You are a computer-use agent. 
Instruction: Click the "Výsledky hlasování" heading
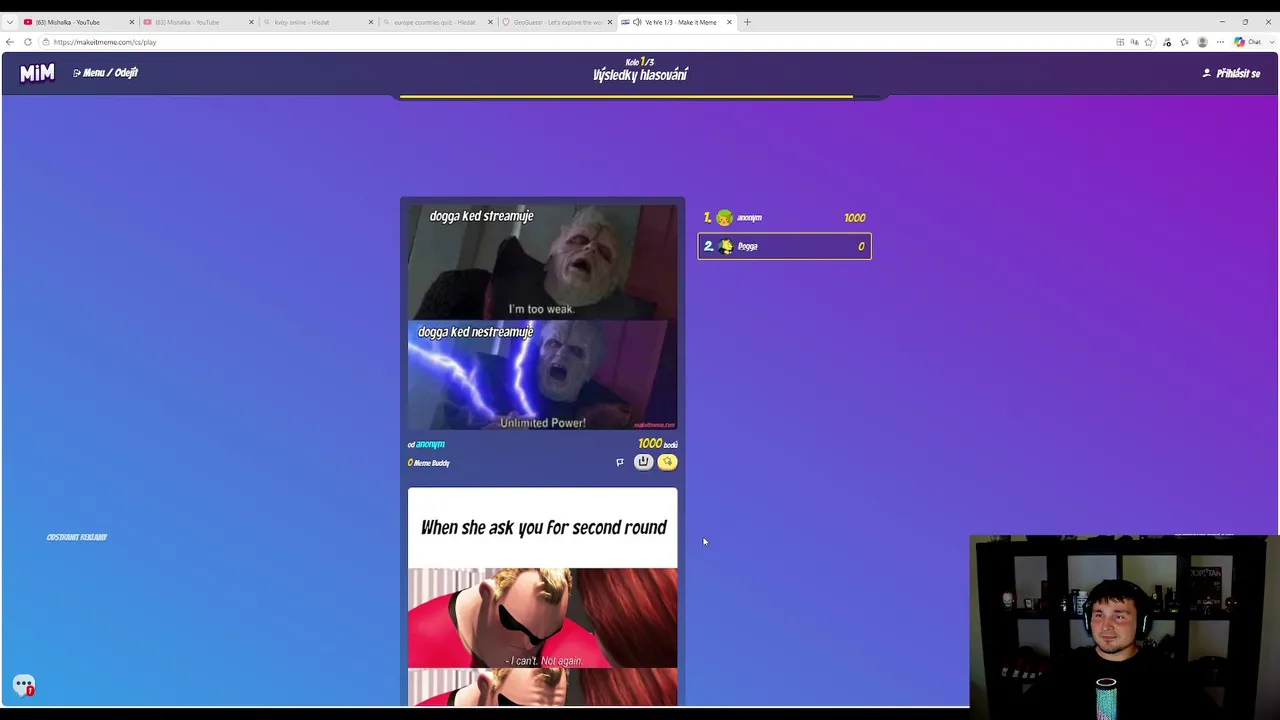pyautogui.click(x=640, y=75)
